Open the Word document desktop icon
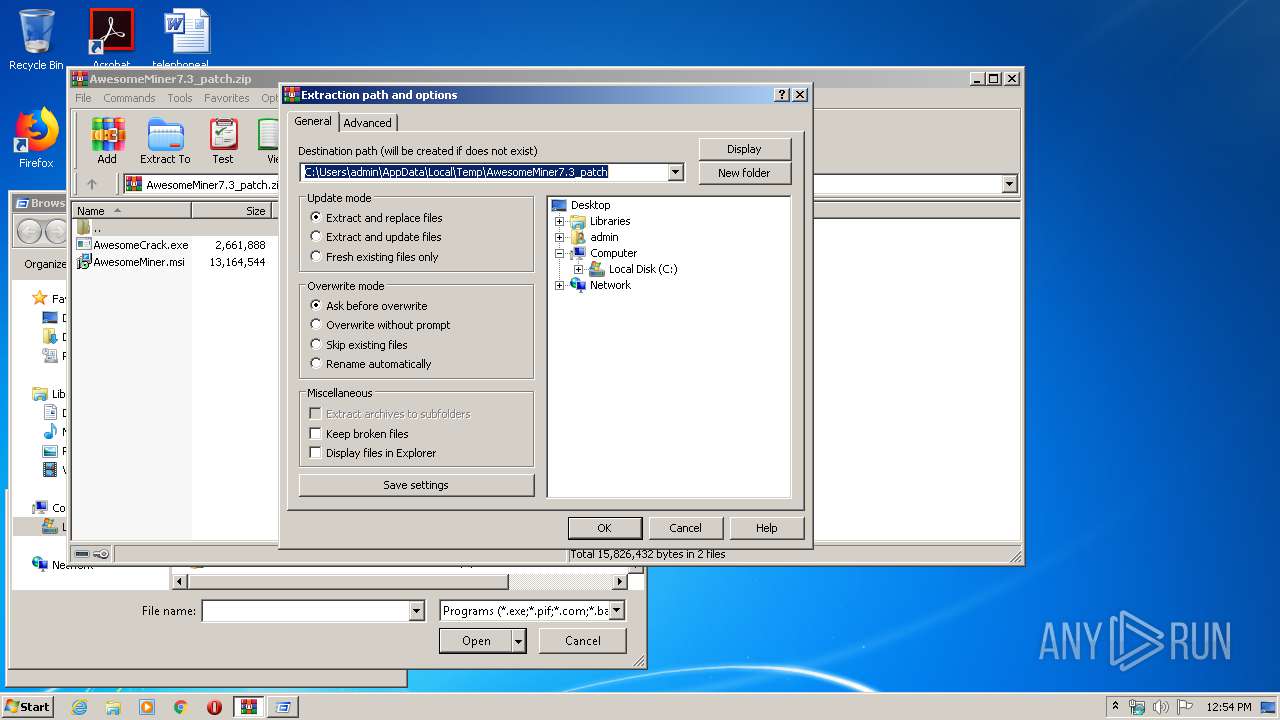 (187, 38)
